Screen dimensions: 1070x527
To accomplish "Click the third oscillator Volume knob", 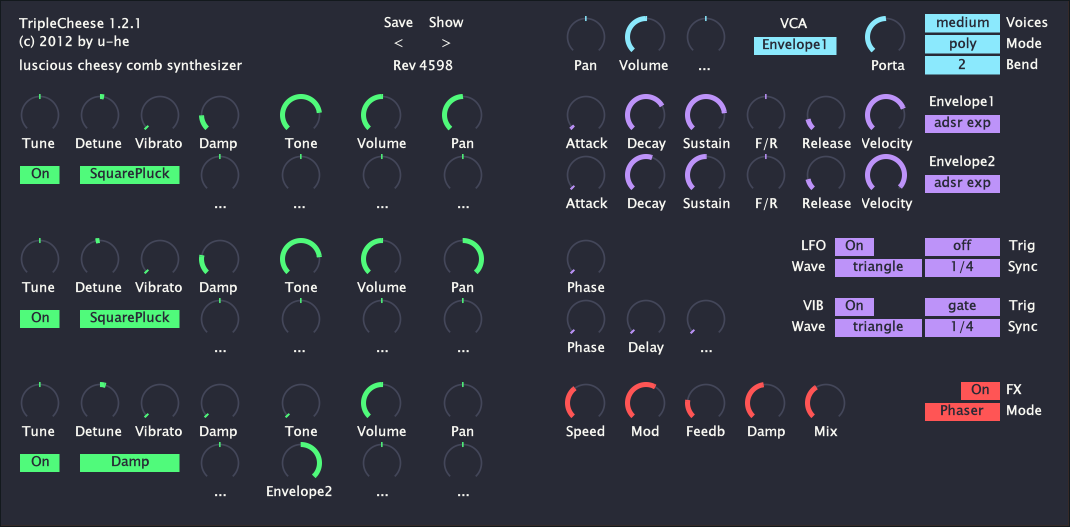I will pos(381,402).
